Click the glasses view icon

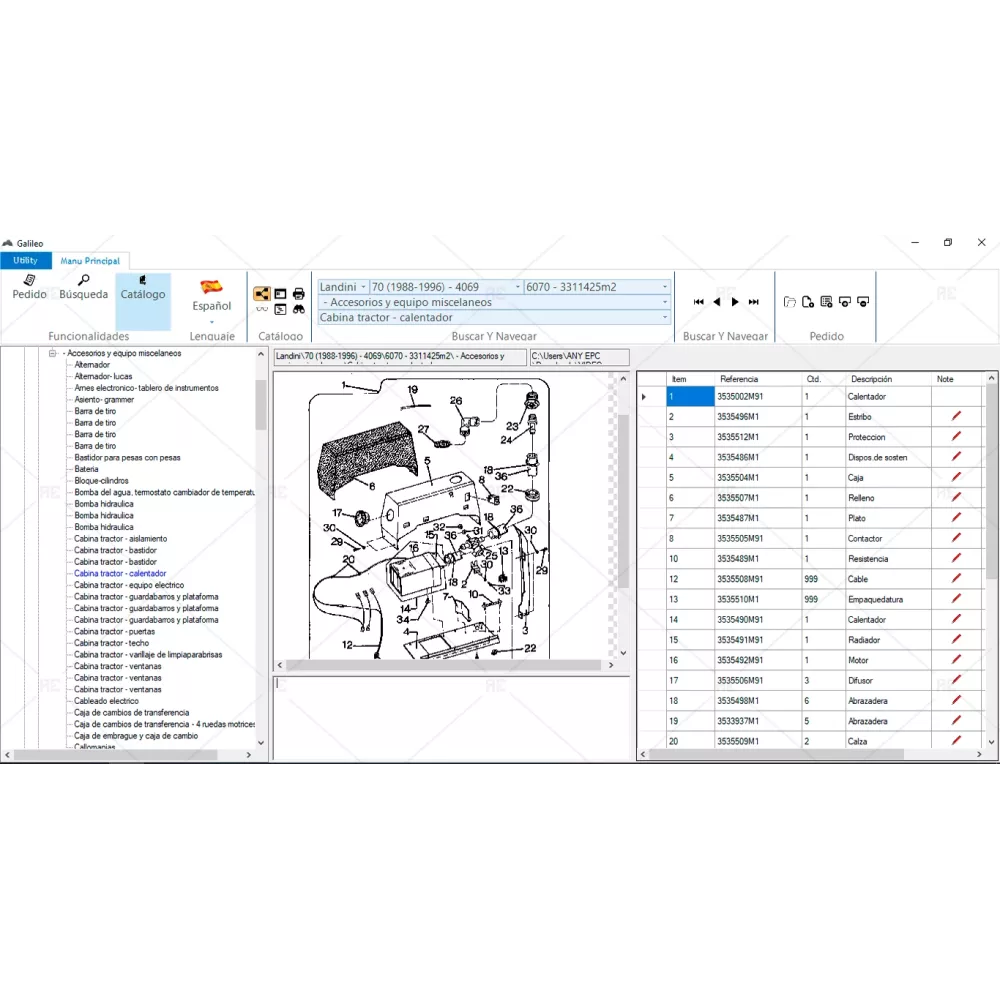pyautogui.click(x=261, y=310)
